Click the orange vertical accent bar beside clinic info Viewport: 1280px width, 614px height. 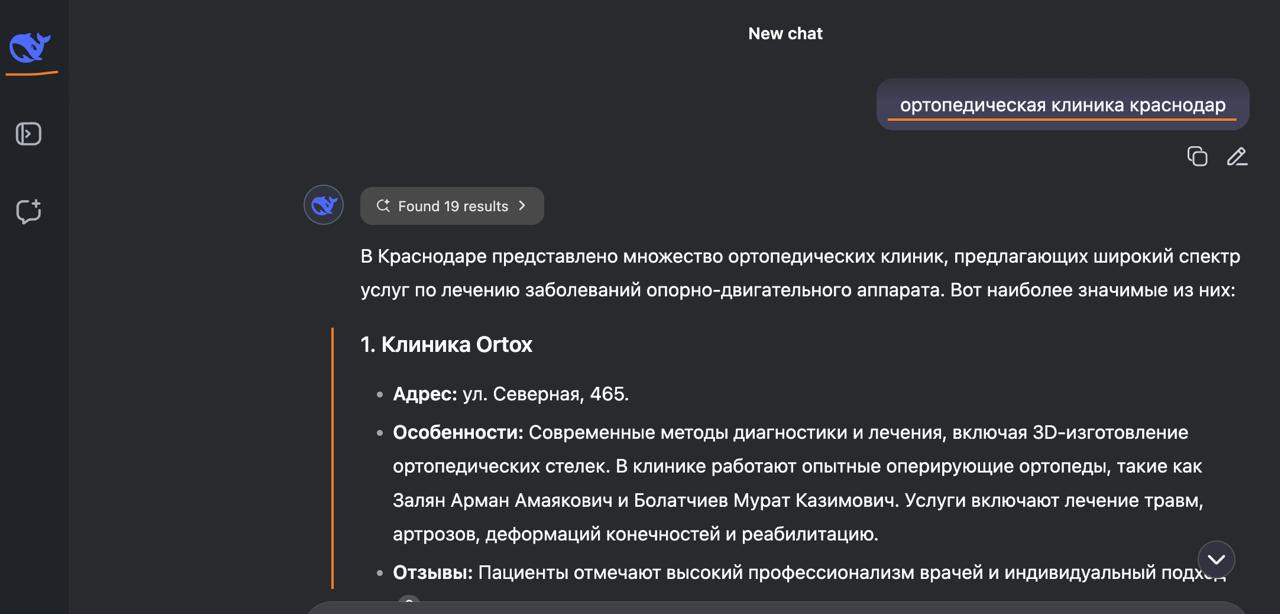pos(335,450)
